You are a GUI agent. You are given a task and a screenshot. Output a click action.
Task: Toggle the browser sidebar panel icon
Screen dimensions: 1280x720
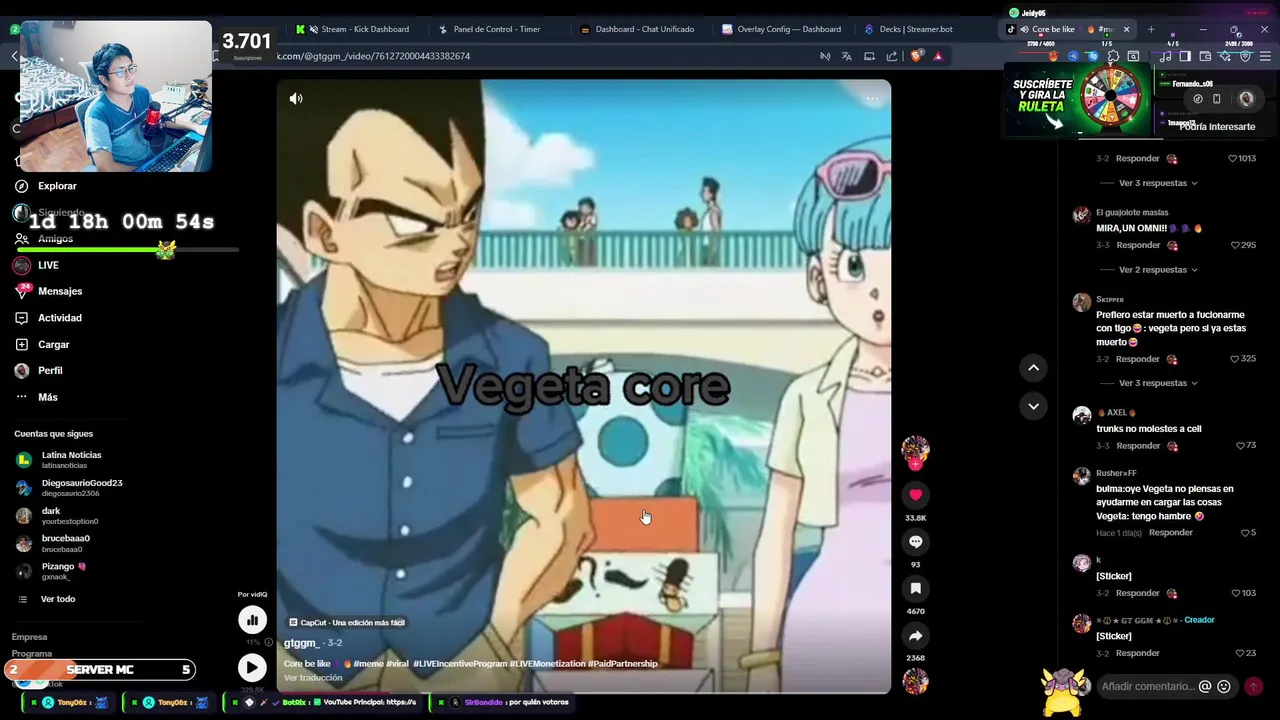[x=1185, y=57]
